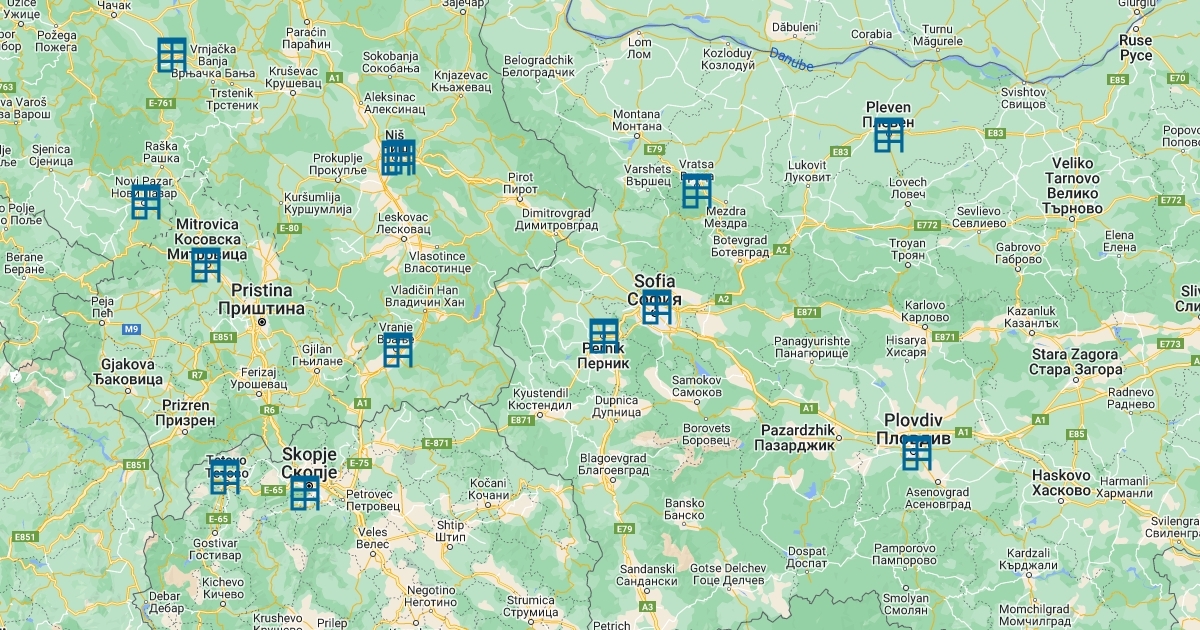Select the building marker at Vranje
The height and width of the screenshot is (630, 1200).
[398, 350]
